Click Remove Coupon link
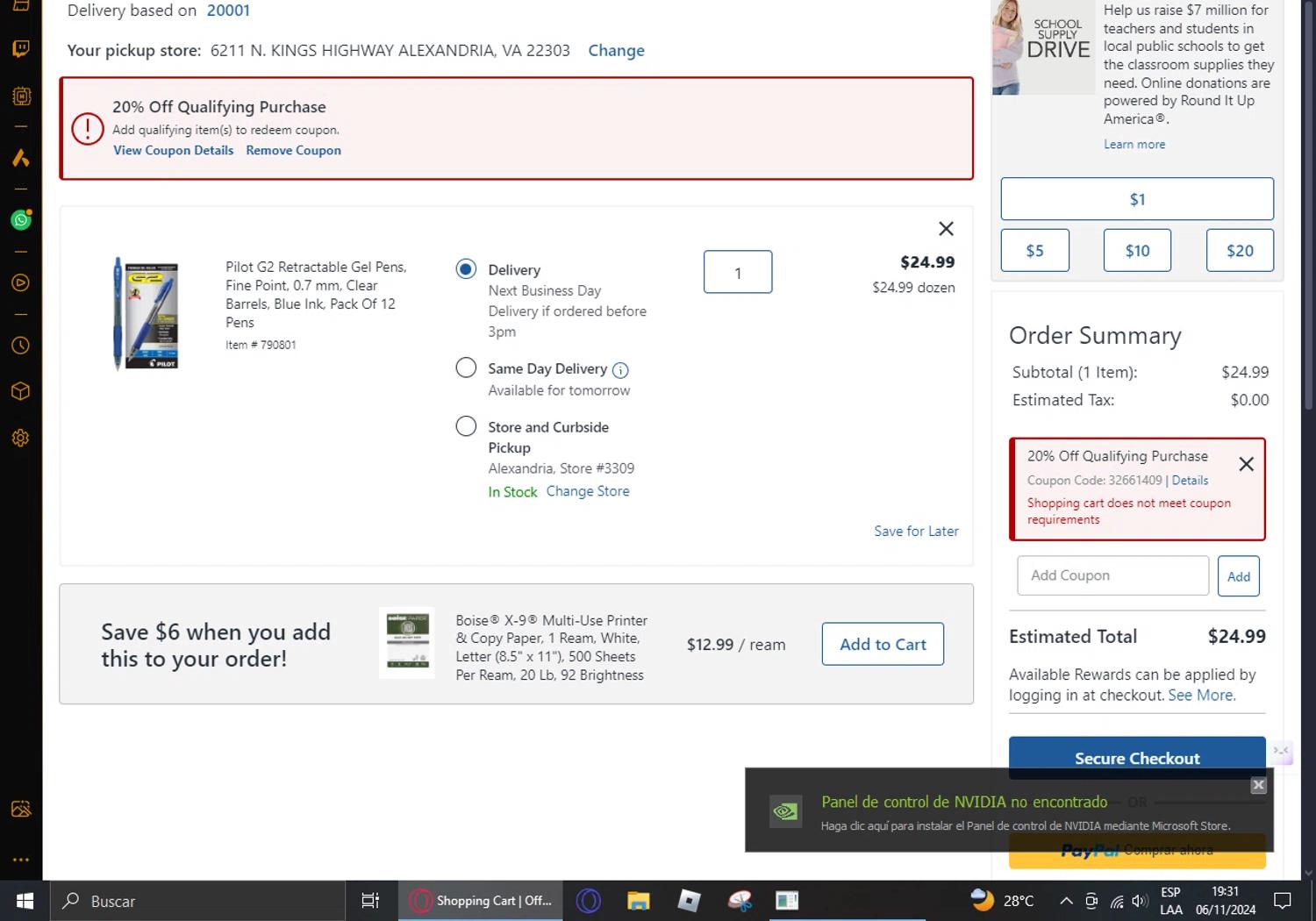The height and width of the screenshot is (921, 1316). (x=294, y=150)
